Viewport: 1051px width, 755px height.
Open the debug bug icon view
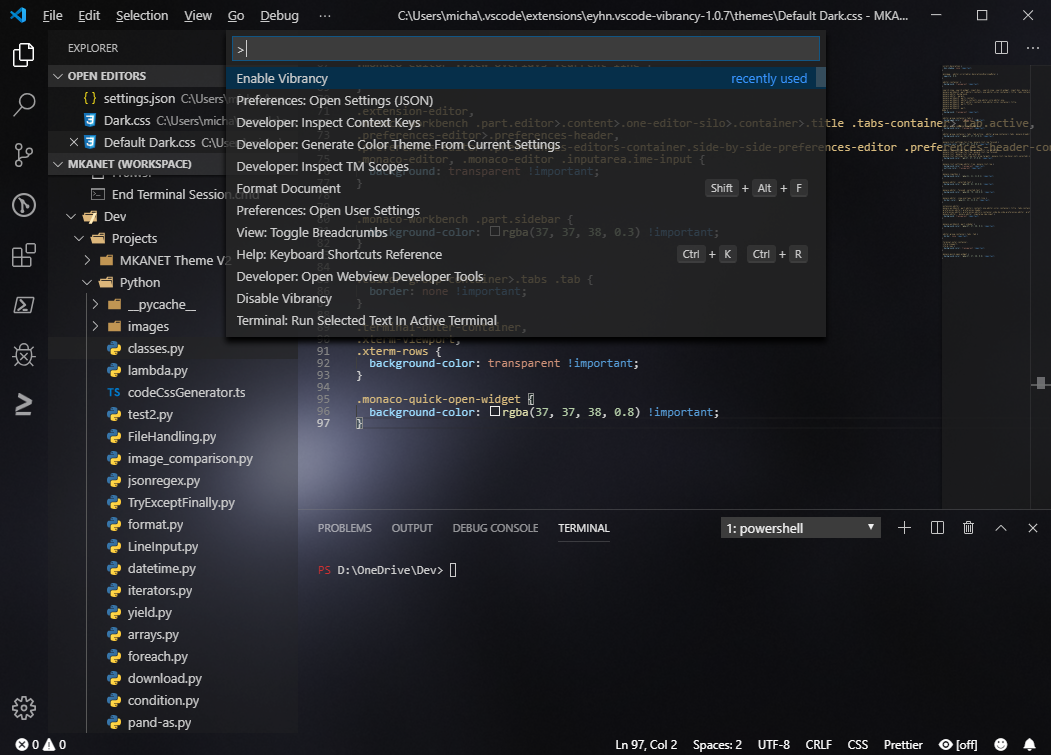click(x=23, y=355)
